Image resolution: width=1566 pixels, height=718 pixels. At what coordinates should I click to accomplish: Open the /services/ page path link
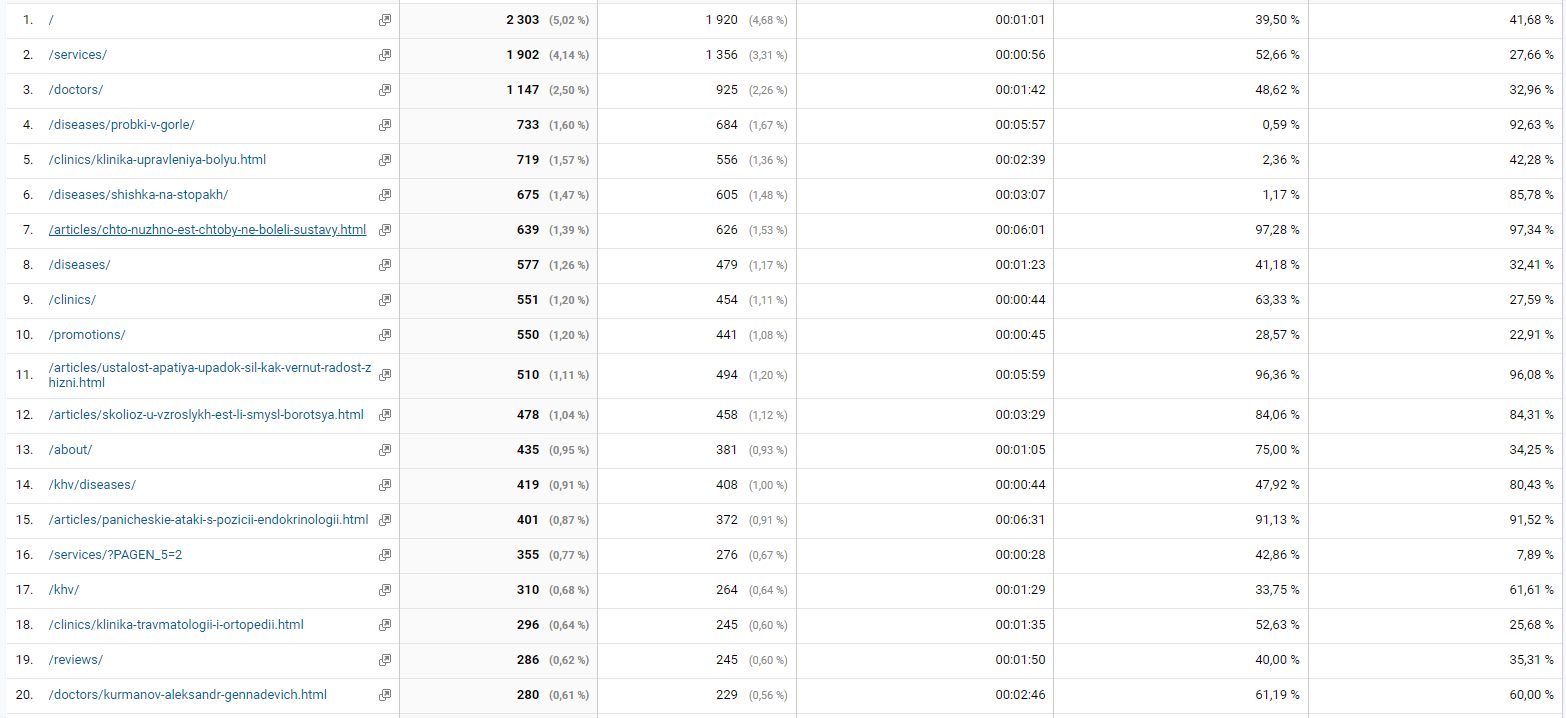click(x=77, y=55)
